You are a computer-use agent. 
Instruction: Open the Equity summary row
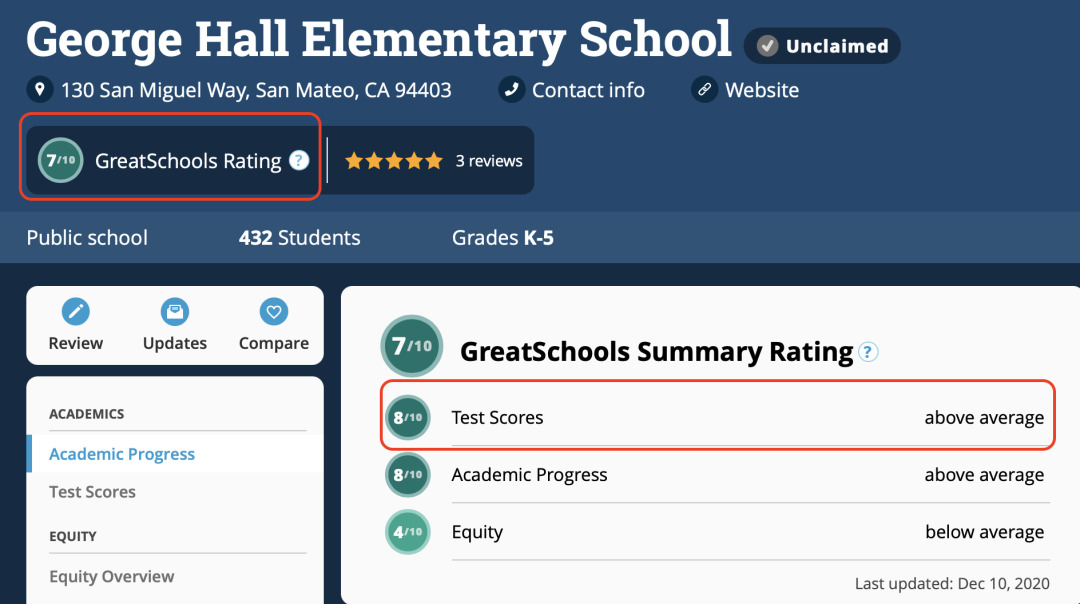pos(718,532)
